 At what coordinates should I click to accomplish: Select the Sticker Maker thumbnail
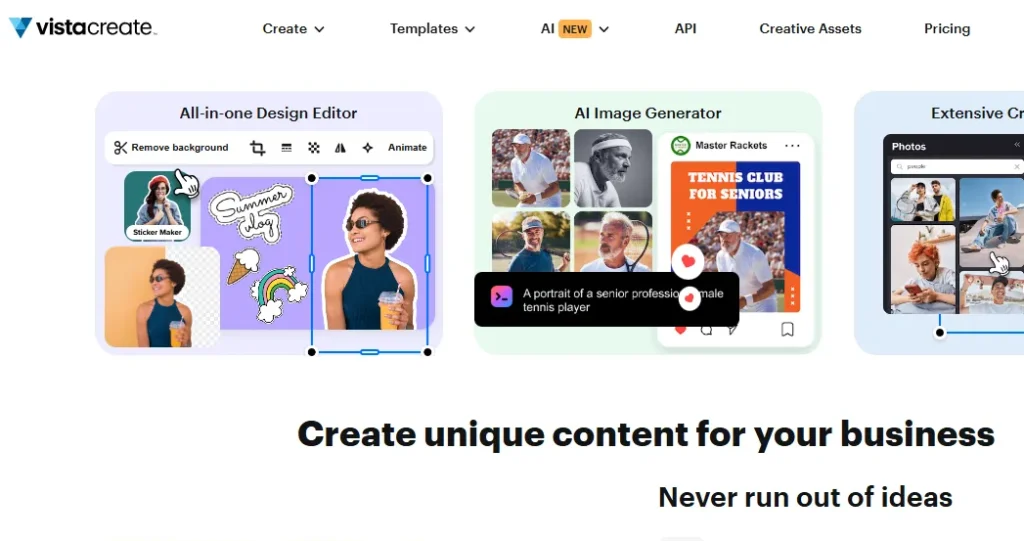(157, 207)
